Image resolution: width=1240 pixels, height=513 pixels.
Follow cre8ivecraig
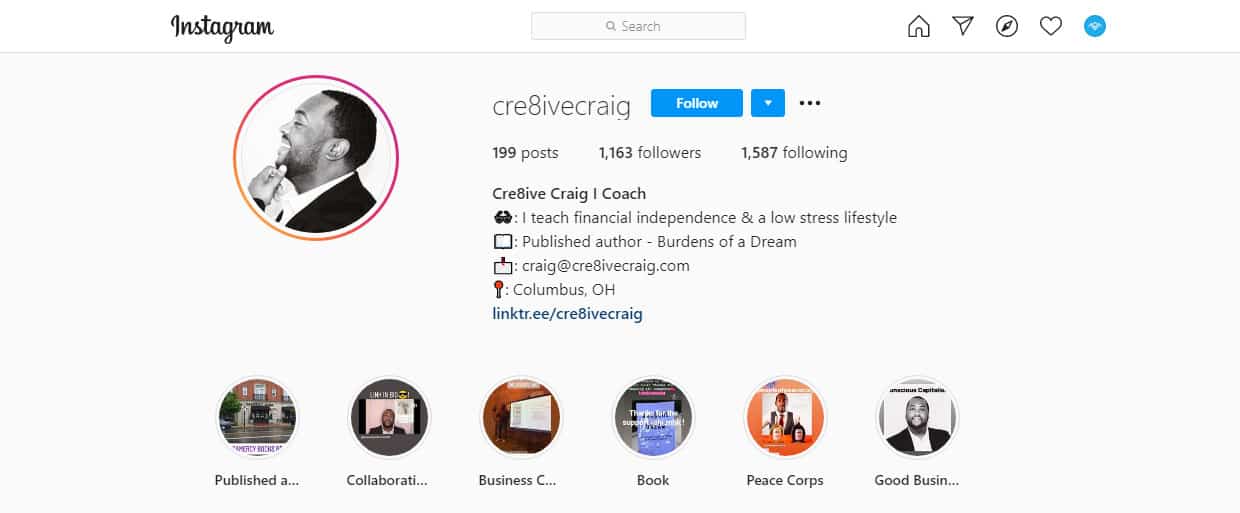click(x=697, y=103)
